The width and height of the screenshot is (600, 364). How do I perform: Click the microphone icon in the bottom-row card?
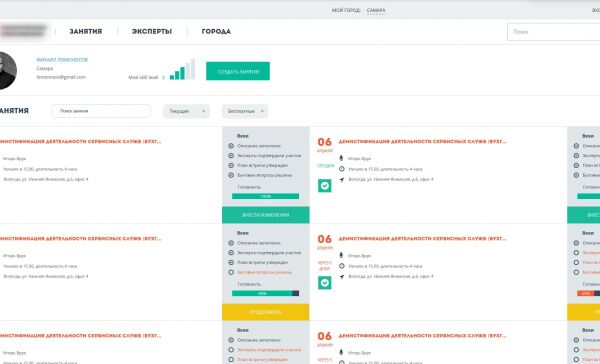point(341,352)
